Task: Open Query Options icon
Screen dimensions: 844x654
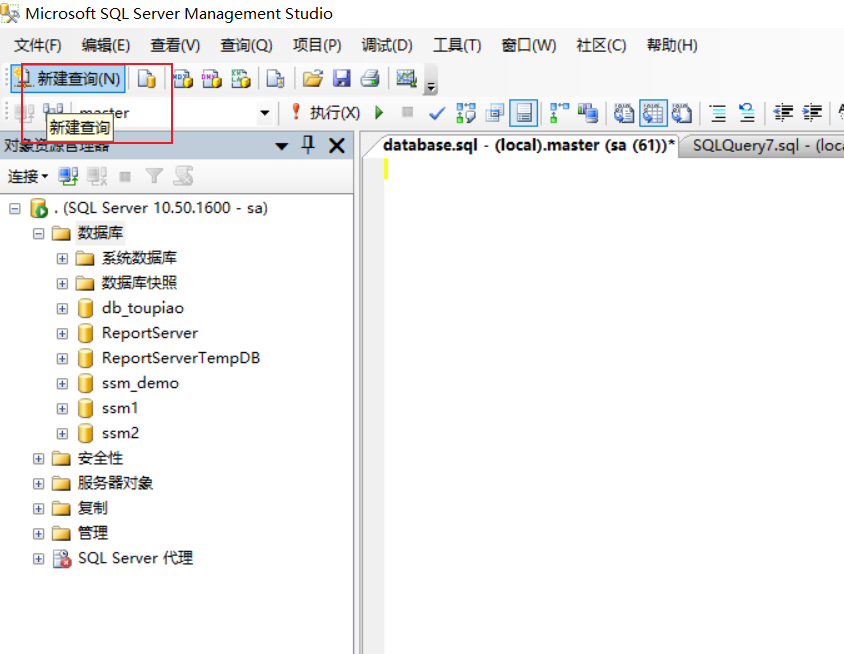Action: pyautogui.click(x=495, y=113)
